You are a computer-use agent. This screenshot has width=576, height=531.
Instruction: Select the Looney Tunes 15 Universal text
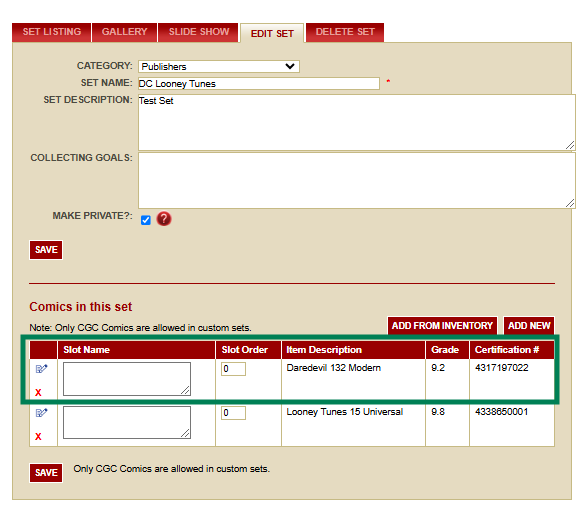(x=345, y=412)
